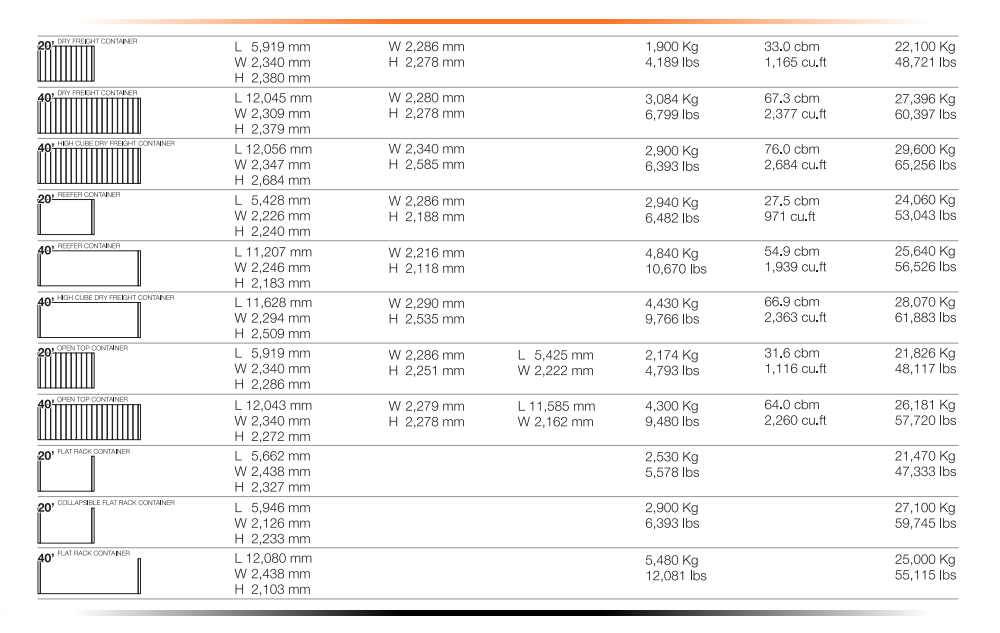Click the 20' Flat Rack Container diagram
Screen dimensions: 1000x633
[x=66, y=474]
